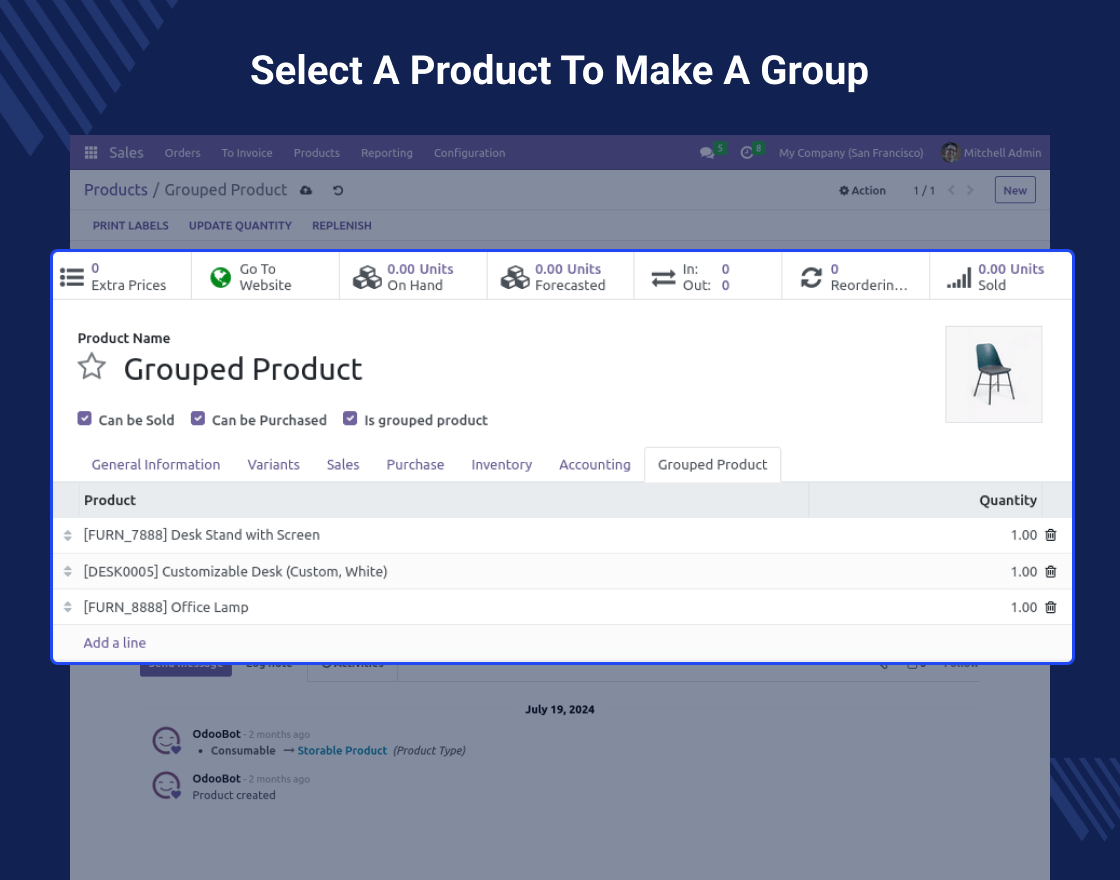Go to next record arrow
This screenshot has height=880, width=1120.
[x=970, y=190]
